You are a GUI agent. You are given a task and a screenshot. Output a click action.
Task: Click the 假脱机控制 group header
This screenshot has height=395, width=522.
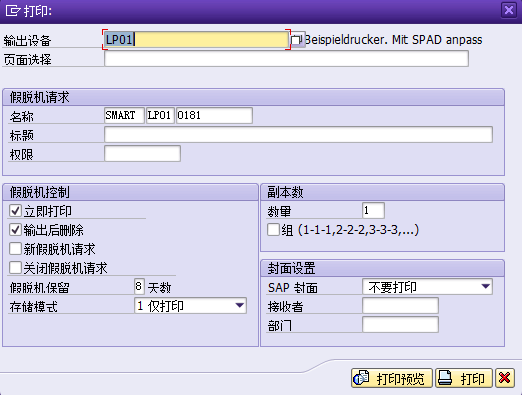pyautogui.click(x=130, y=192)
